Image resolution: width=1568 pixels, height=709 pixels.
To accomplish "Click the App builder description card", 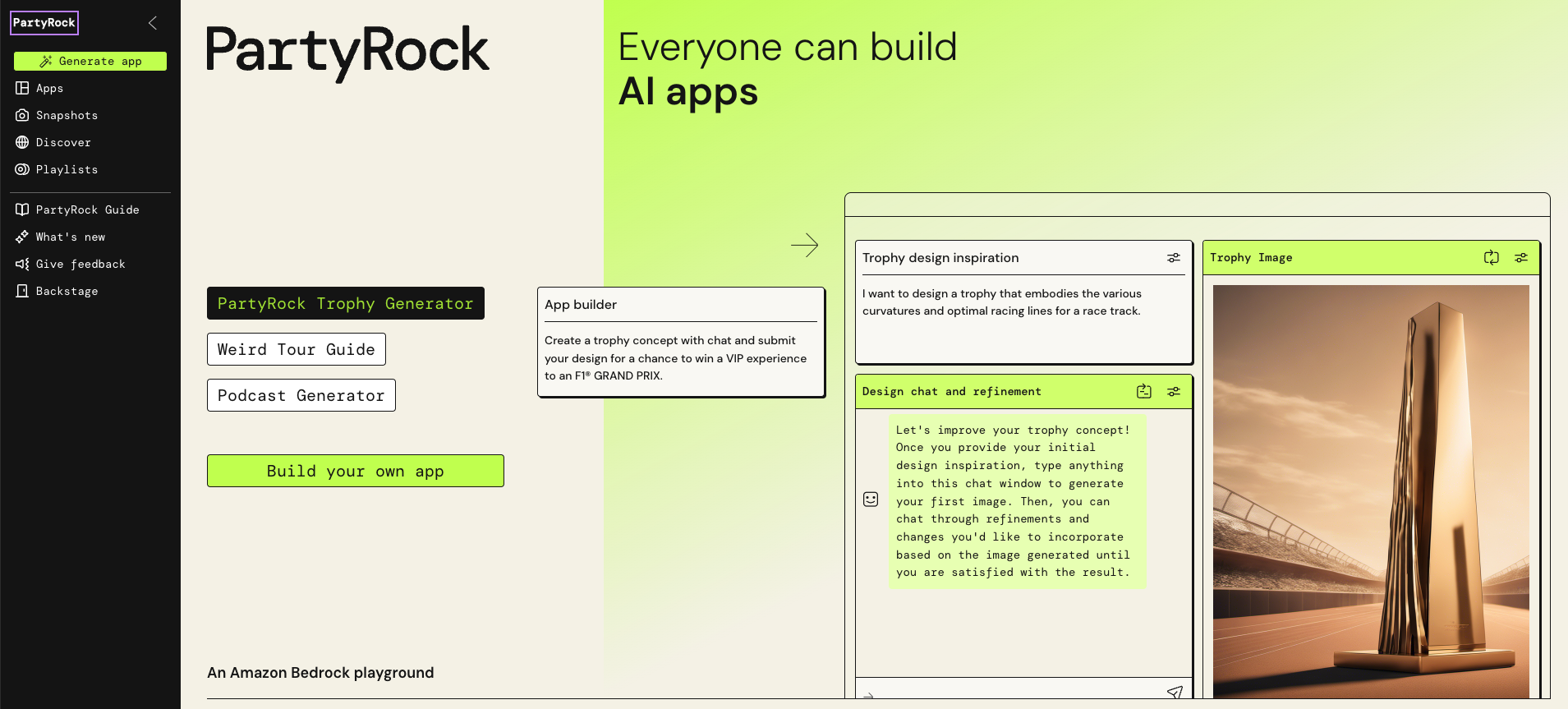I will 681,342.
